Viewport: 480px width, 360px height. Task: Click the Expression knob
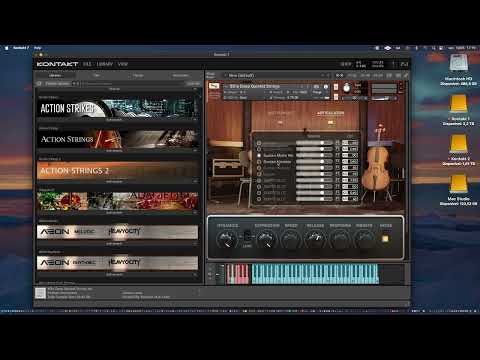coord(267,239)
